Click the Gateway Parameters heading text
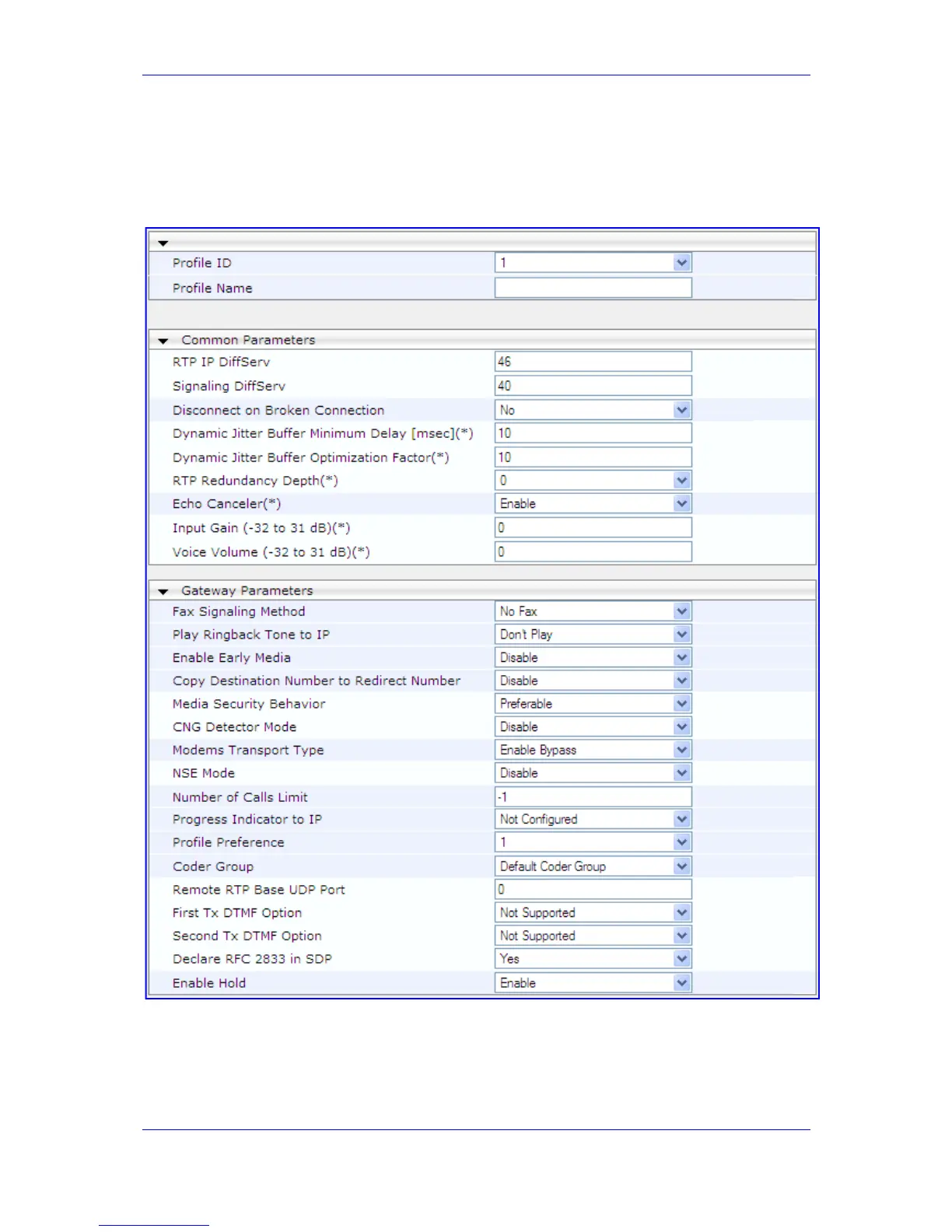The width and height of the screenshot is (952, 1232). [247, 590]
